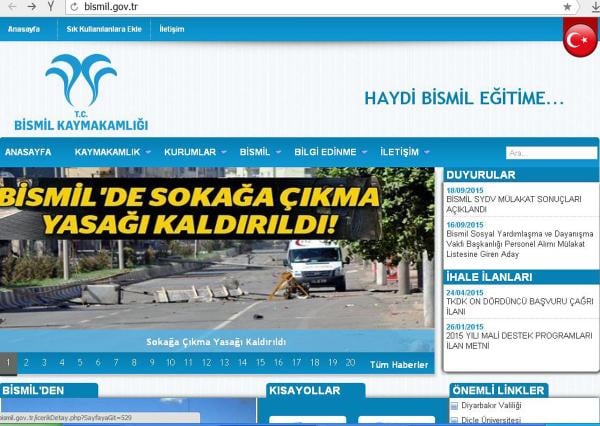The width and height of the screenshot is (600, 426).
Task: Click the date 24/04/2015 in tenders
Action: (x=465, y=292)
